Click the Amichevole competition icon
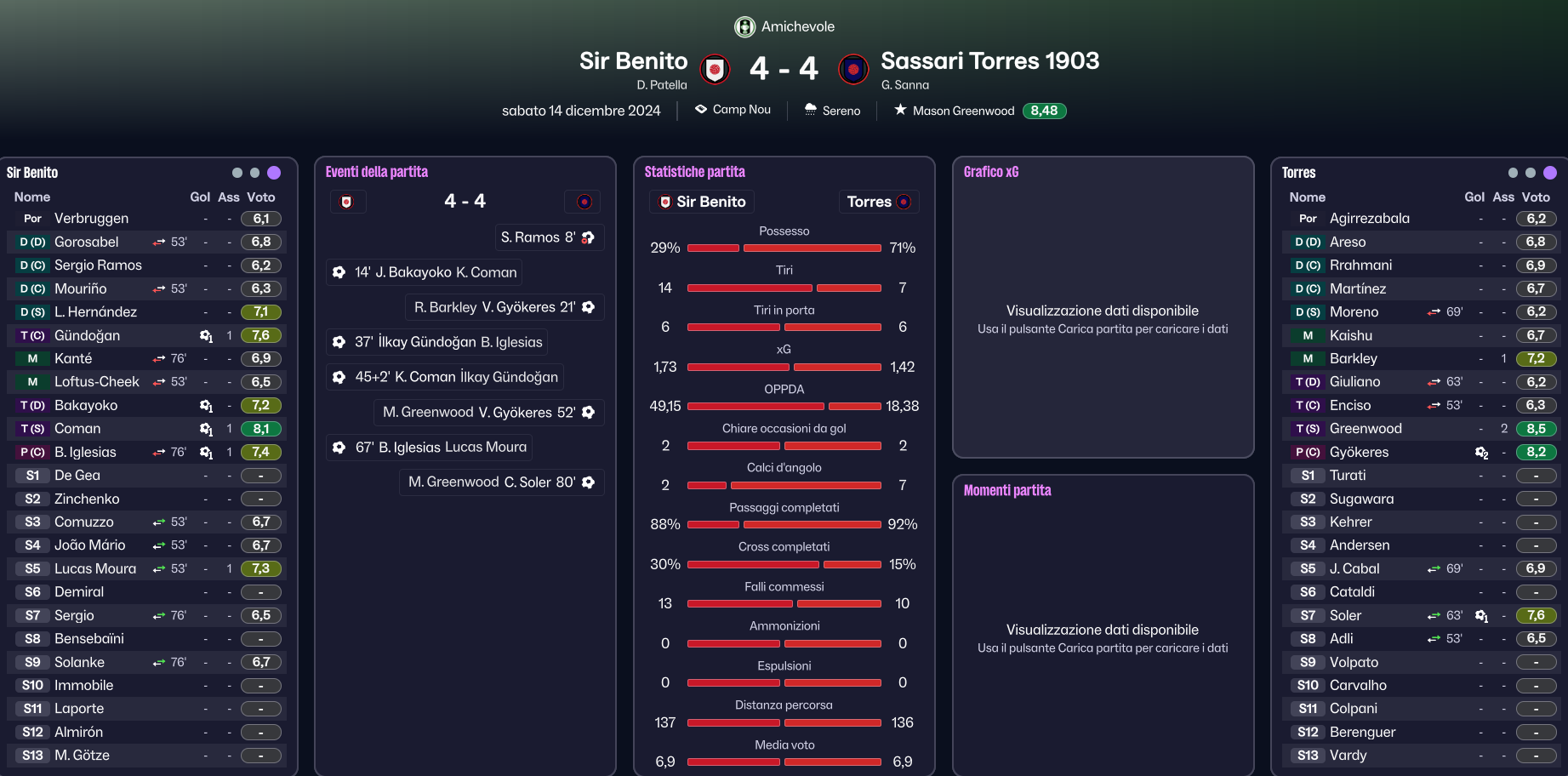The width and height of the screenshot is (1568, 776). (744, 27)
